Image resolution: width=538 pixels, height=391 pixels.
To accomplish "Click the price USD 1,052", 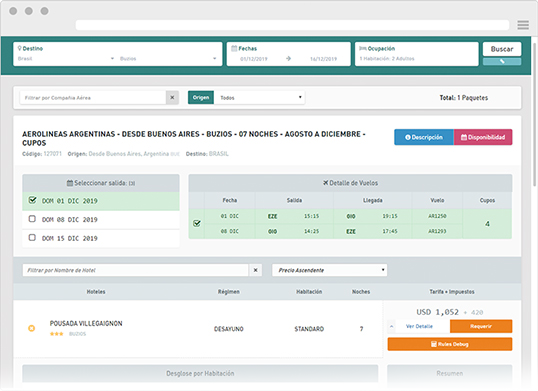I will pos(437,312).
